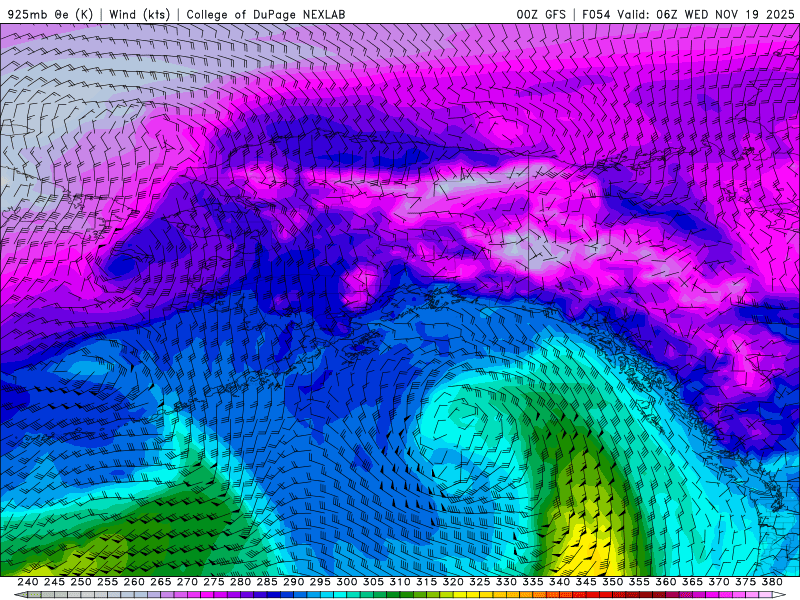The height and width of the screenshot is (600, 800).
Task: Click the 365 value on the color scale
Action: (692, 582)
